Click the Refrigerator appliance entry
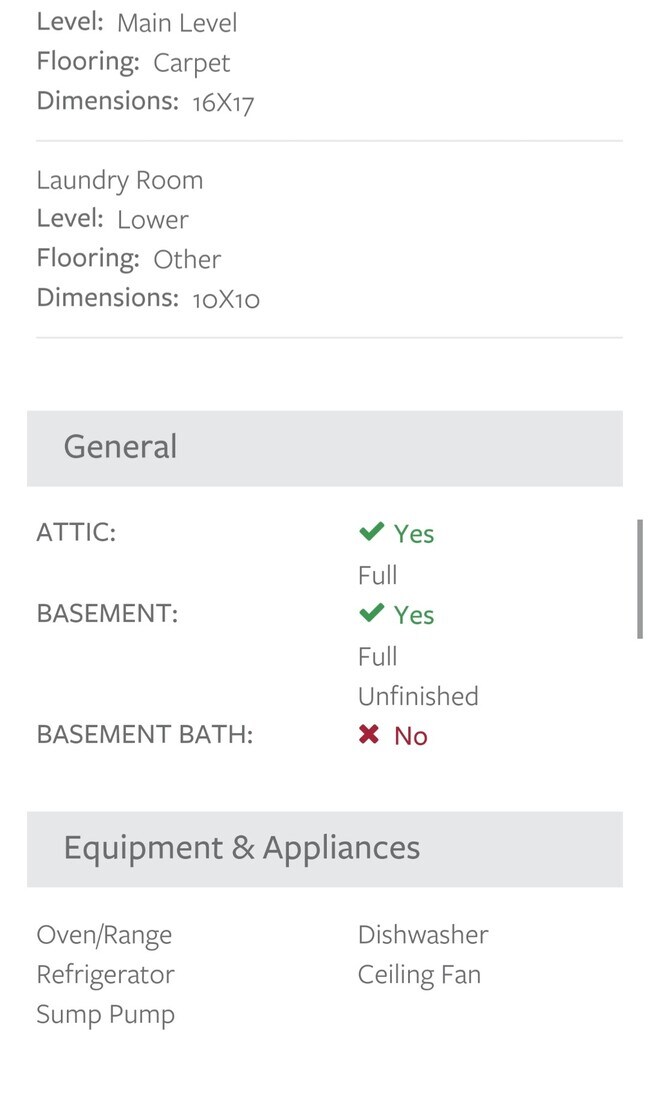 pyautogui.click(x=105, y=975)
